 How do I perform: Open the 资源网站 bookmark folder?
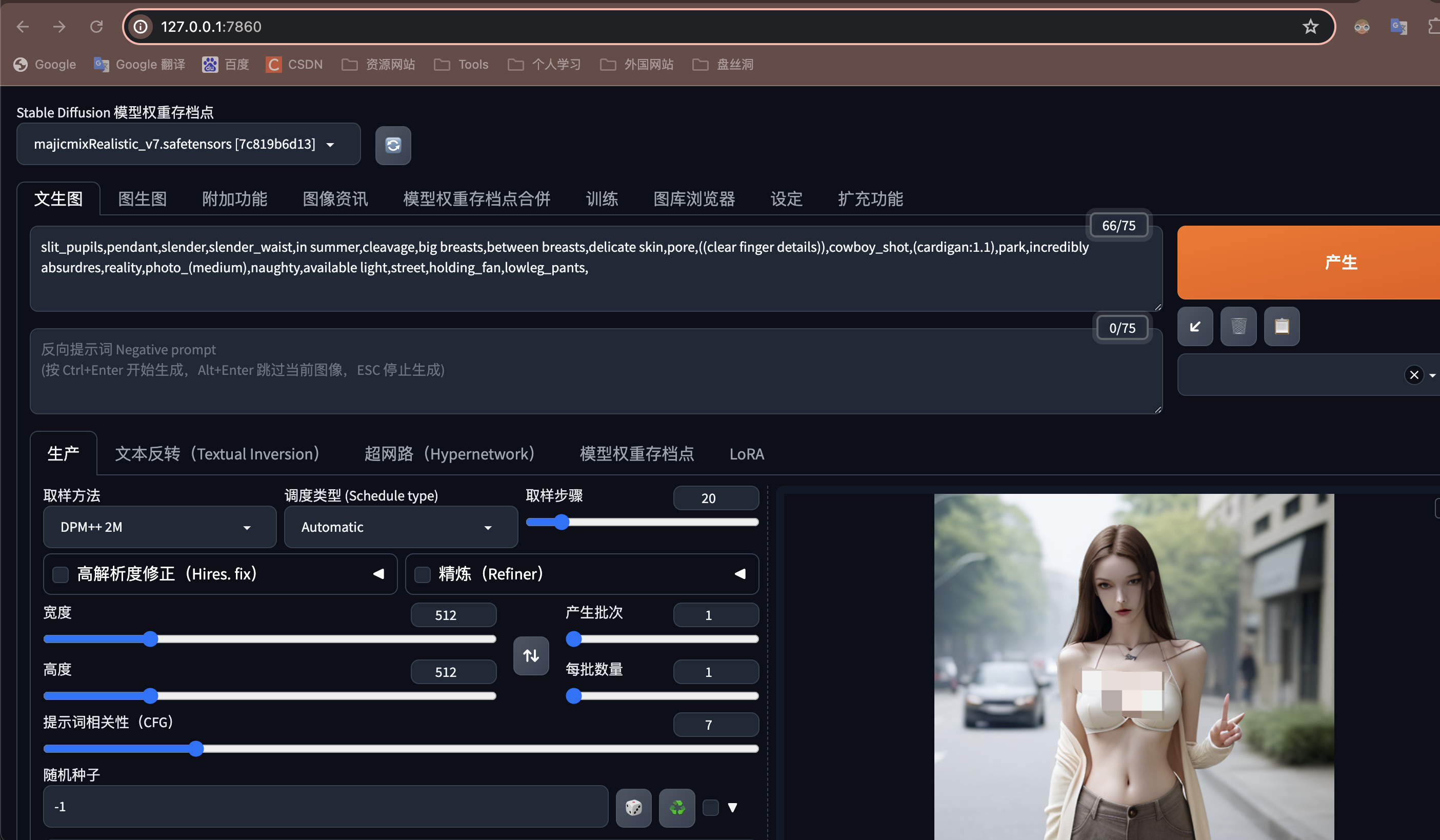point(378,64)
